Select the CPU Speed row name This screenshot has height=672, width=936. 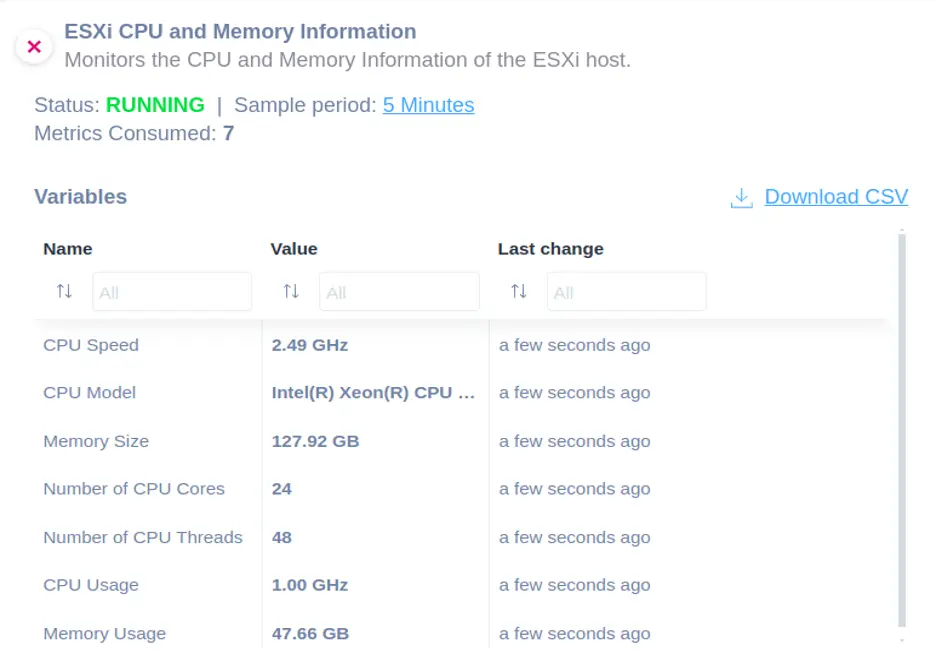coord(91,345)
